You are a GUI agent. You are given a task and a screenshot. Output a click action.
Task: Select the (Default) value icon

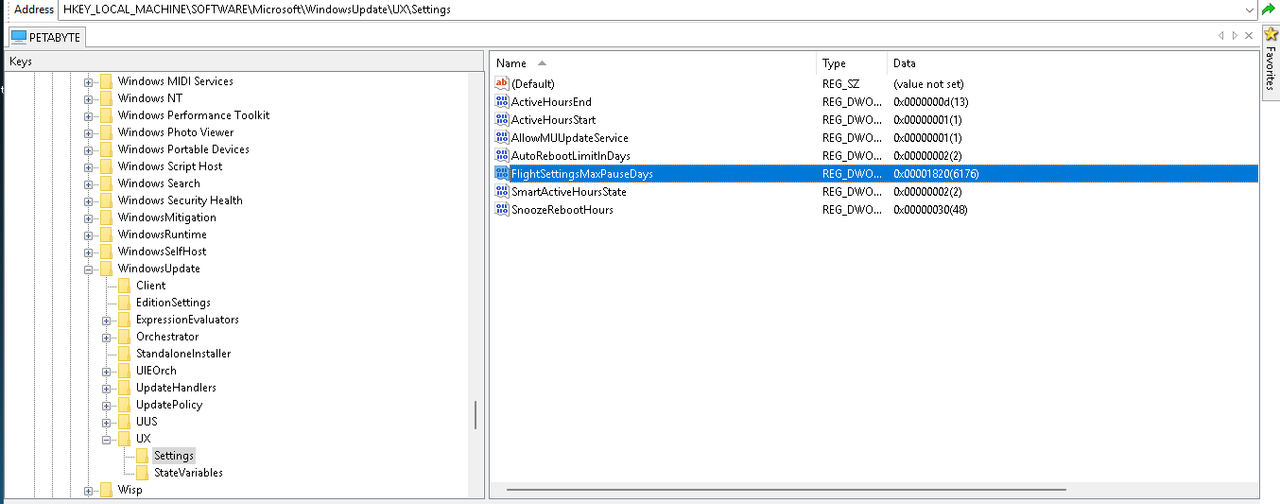[x=502, y=84]
